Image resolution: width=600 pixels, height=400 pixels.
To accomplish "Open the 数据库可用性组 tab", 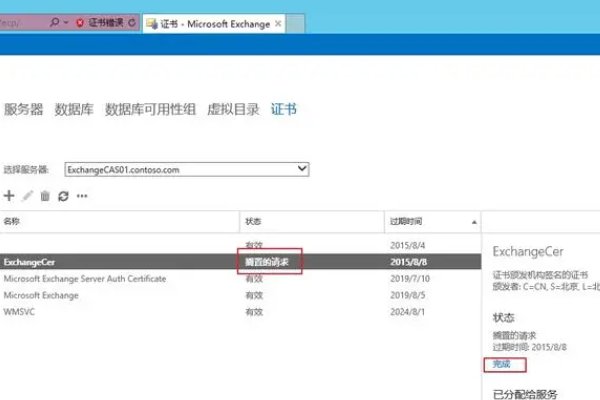I will point(150,109).
